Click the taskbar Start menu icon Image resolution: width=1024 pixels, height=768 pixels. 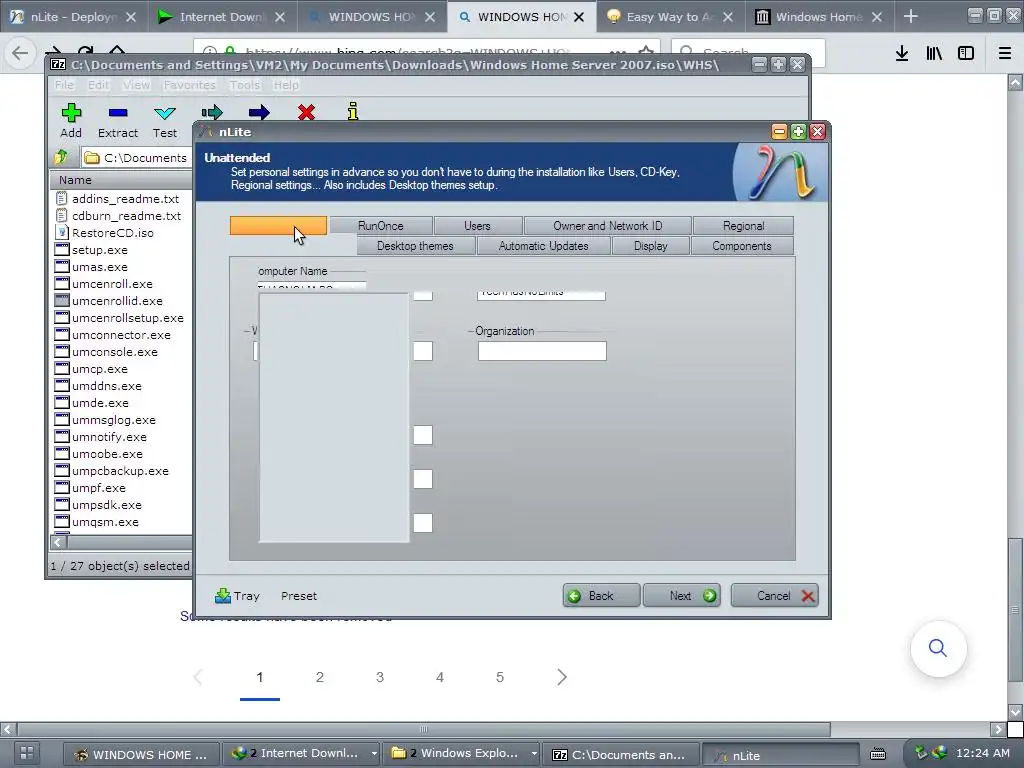tap(27, 753)
